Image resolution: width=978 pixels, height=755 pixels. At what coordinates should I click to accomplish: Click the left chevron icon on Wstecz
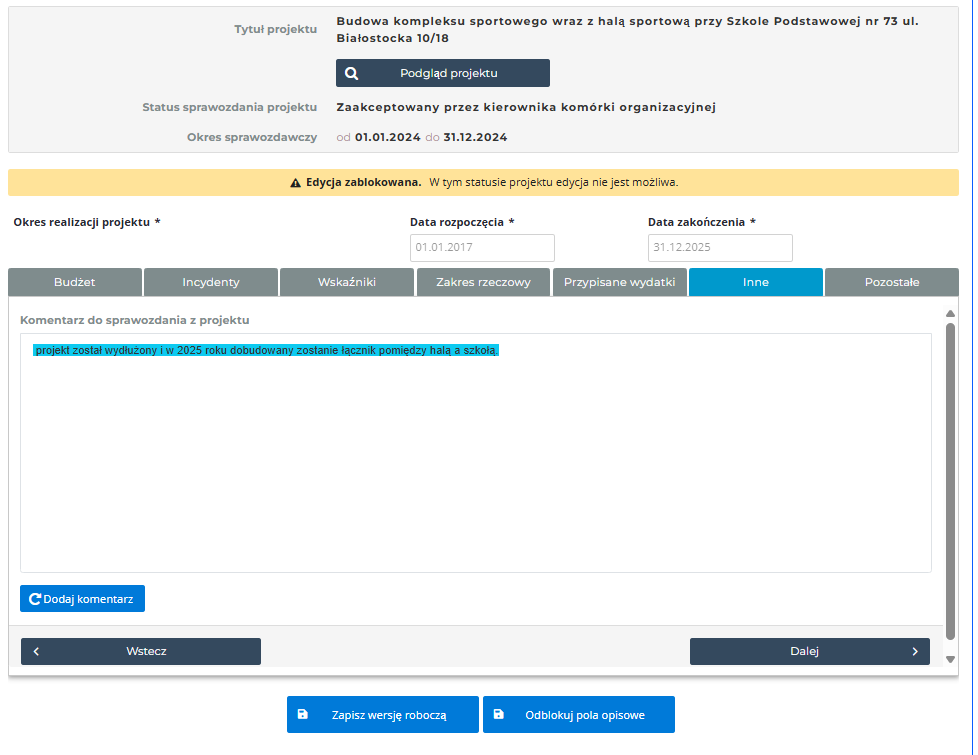[x=37, y=651]
